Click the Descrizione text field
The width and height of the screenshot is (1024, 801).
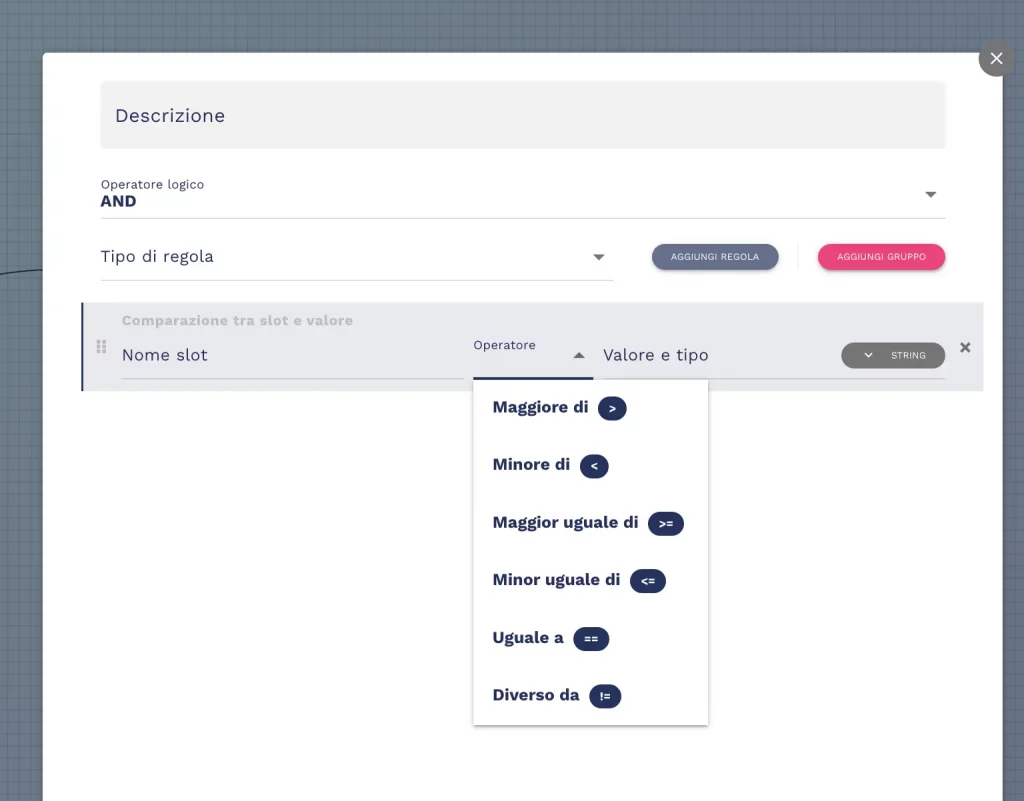coord(522,115)
